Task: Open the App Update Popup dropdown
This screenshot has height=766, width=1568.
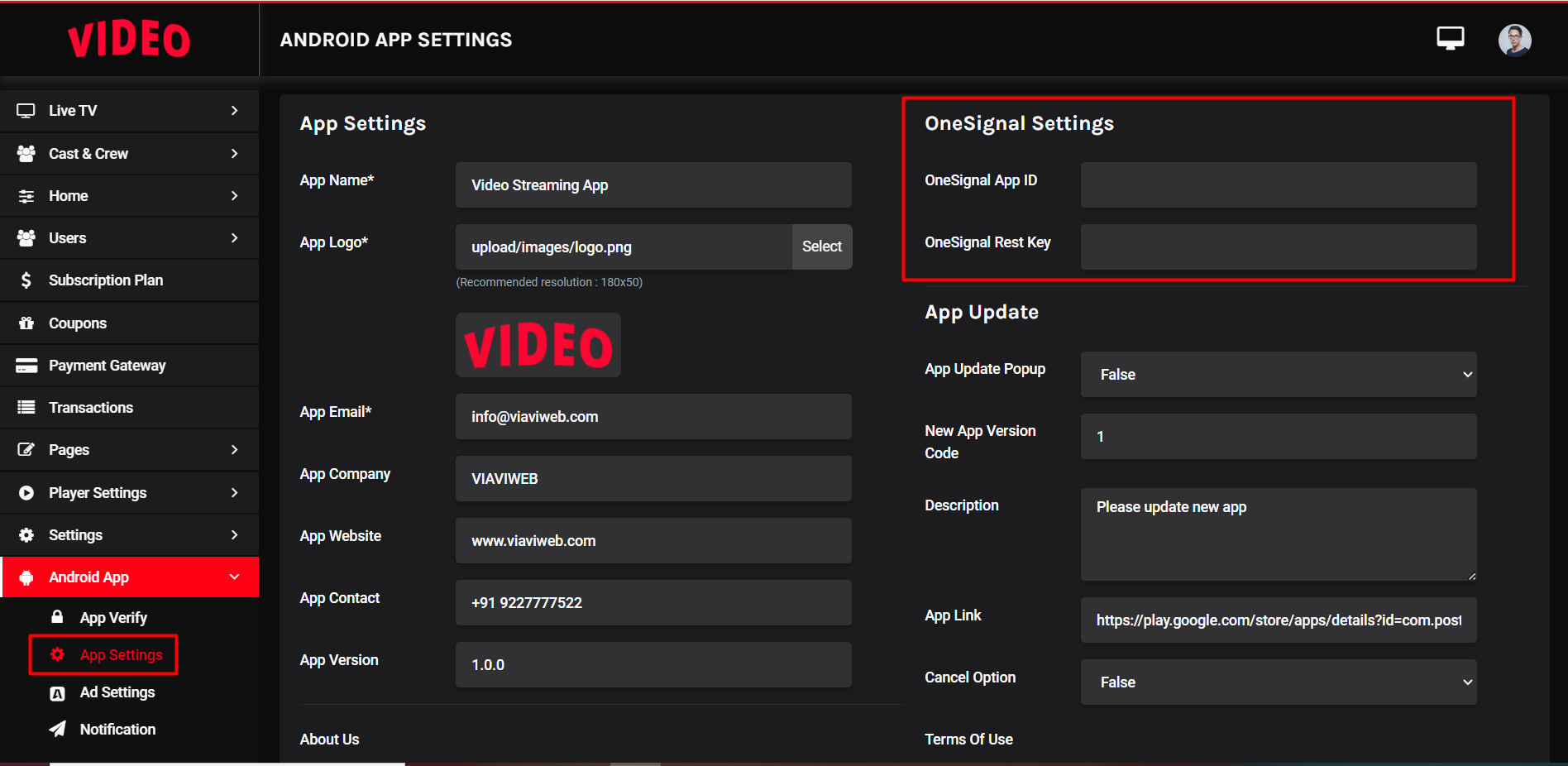Action: tap(1279, 375)
